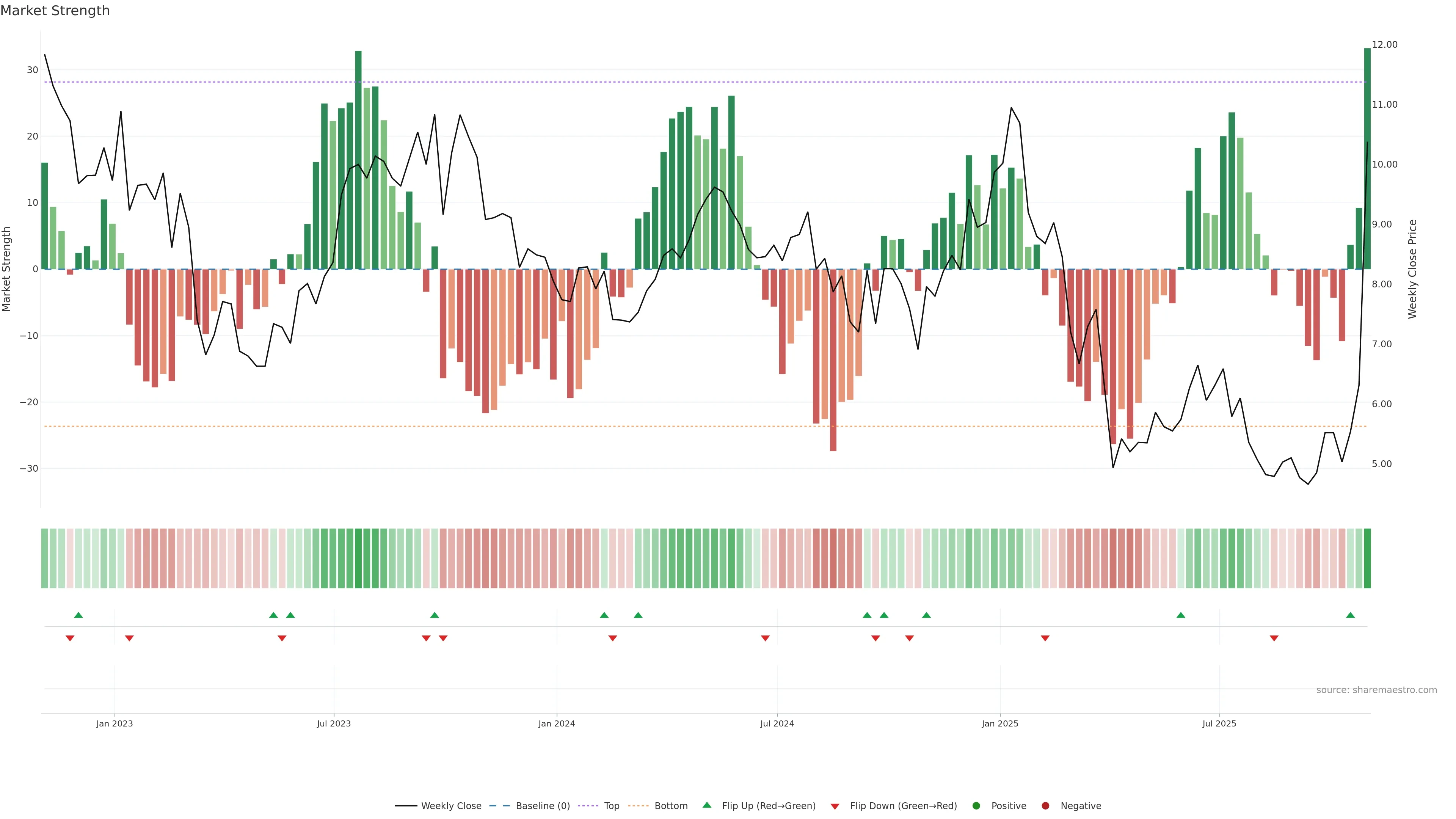Viewport: 1456px width, 819px height.
Task: Click the Market Strength chart title
Action: 55,11
